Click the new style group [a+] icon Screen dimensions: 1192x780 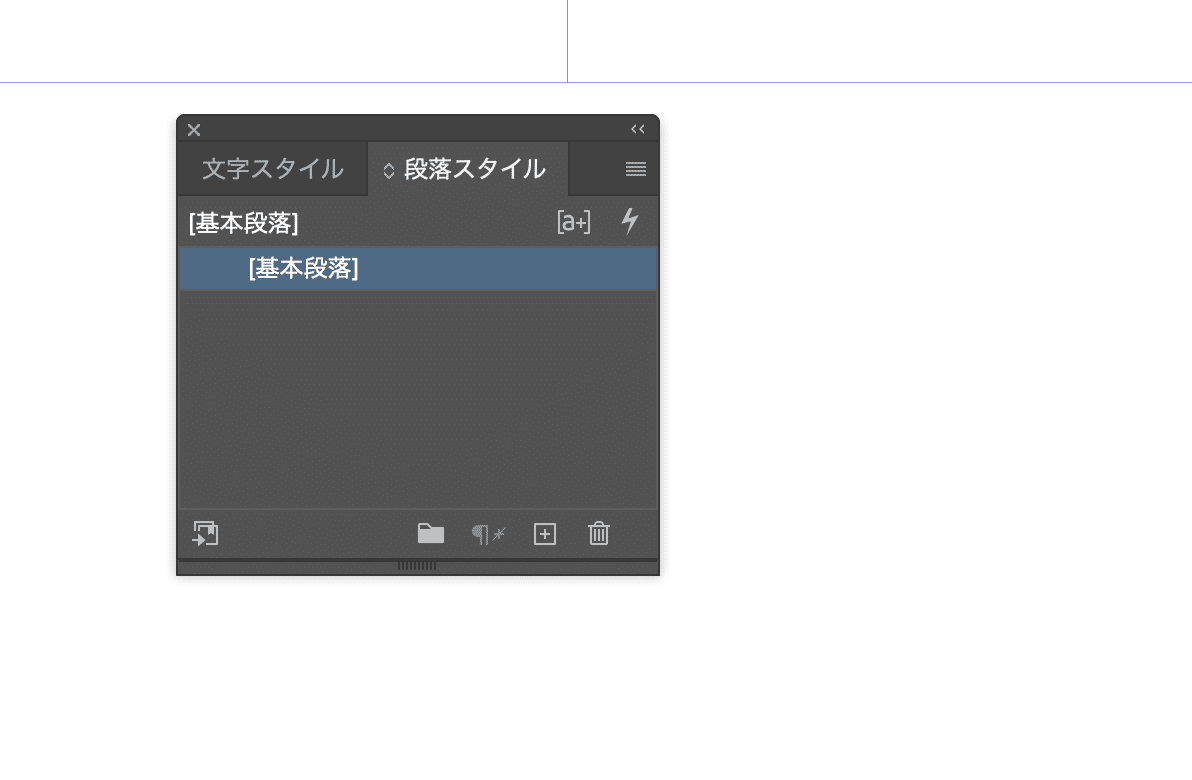(573, 222)
